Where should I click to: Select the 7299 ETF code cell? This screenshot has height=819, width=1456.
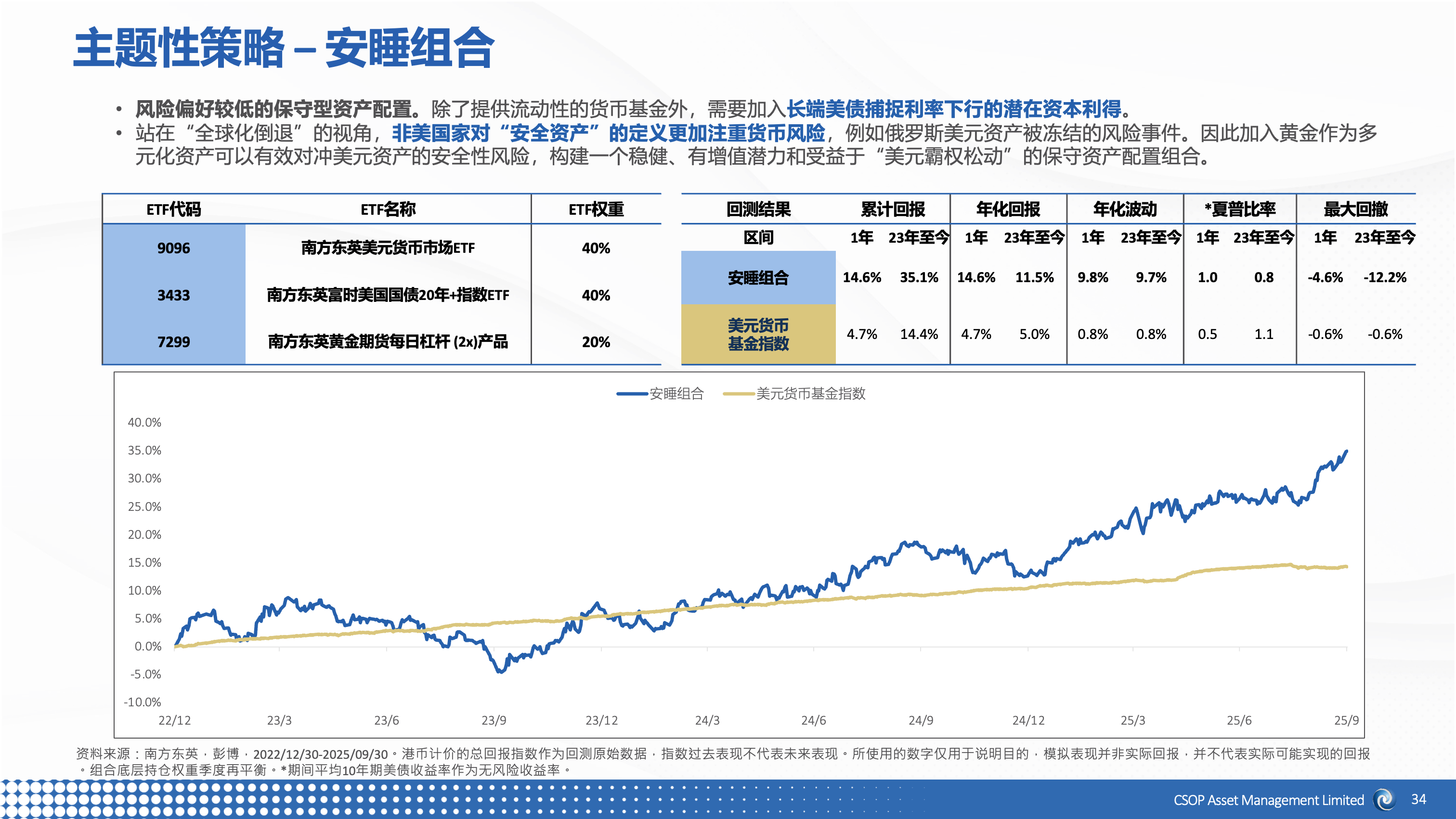click(173, 342)
